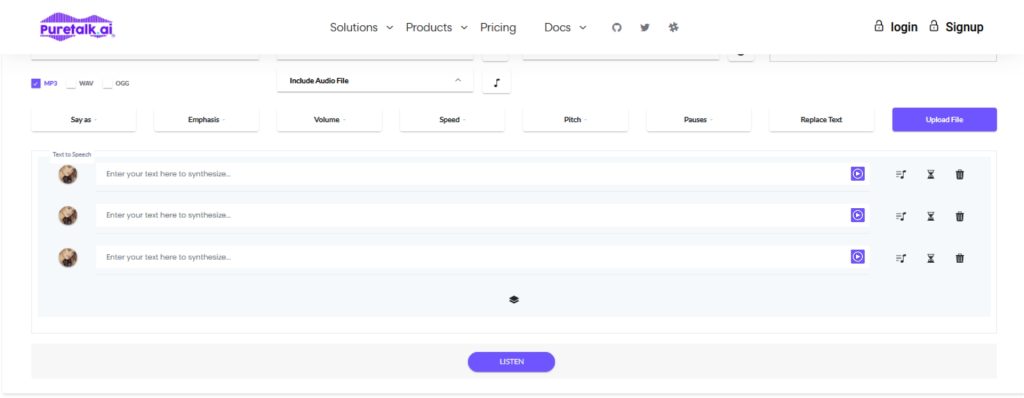
Task: Open the Twitter icon link in header
Action: (645, 27)
